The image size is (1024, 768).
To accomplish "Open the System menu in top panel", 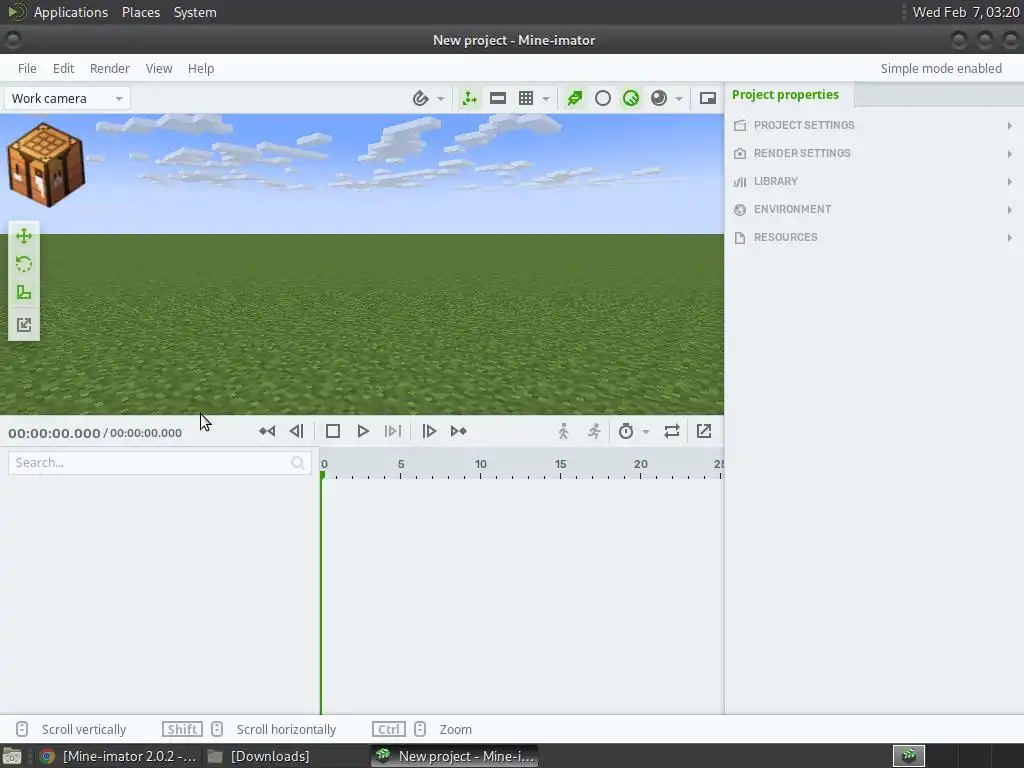I will pyautogui.click(x=195, y=12).
